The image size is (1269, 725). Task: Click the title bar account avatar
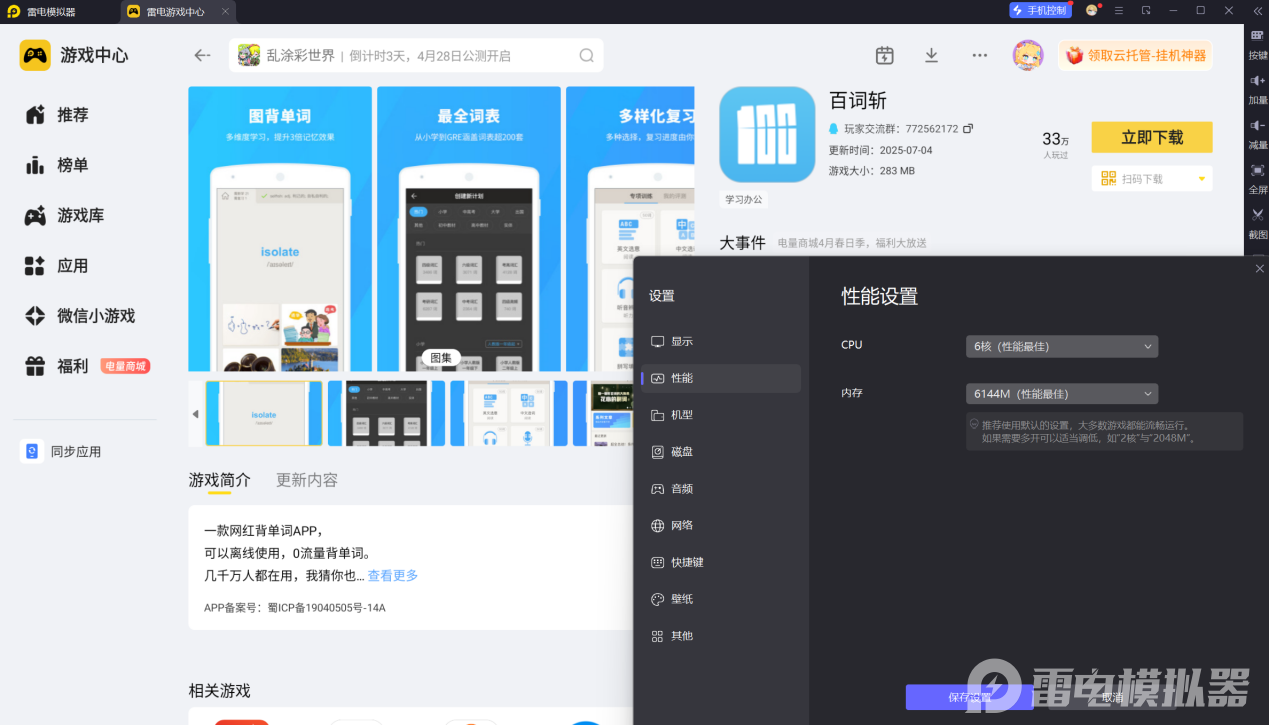click(1092, 11)
